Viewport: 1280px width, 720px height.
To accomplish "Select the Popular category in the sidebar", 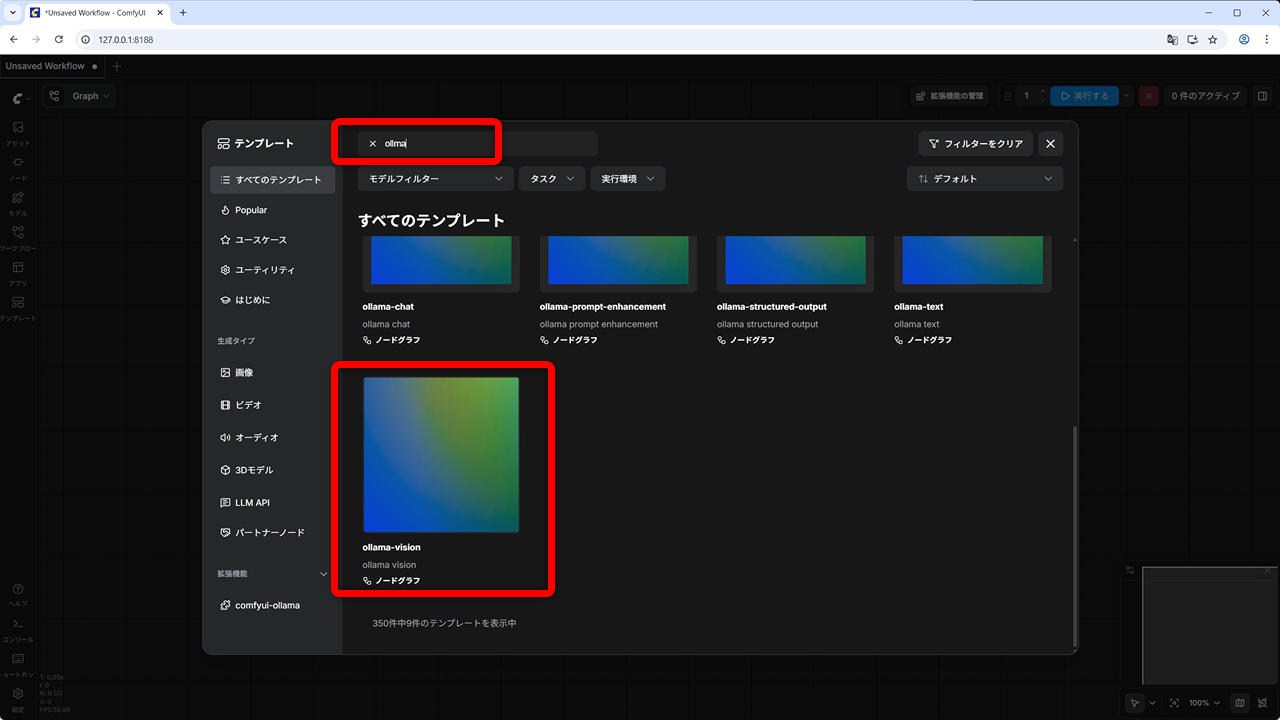I will [x=251, y=210].
